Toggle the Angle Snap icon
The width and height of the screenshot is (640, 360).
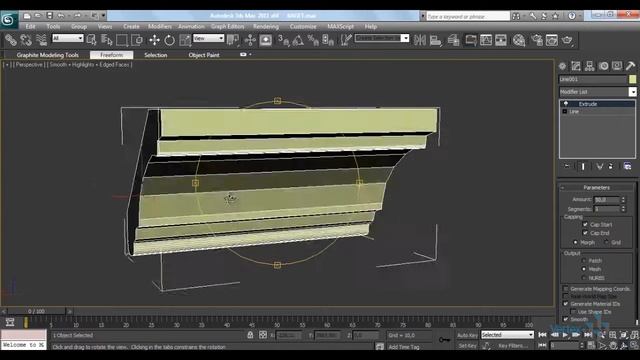(298, 40)
